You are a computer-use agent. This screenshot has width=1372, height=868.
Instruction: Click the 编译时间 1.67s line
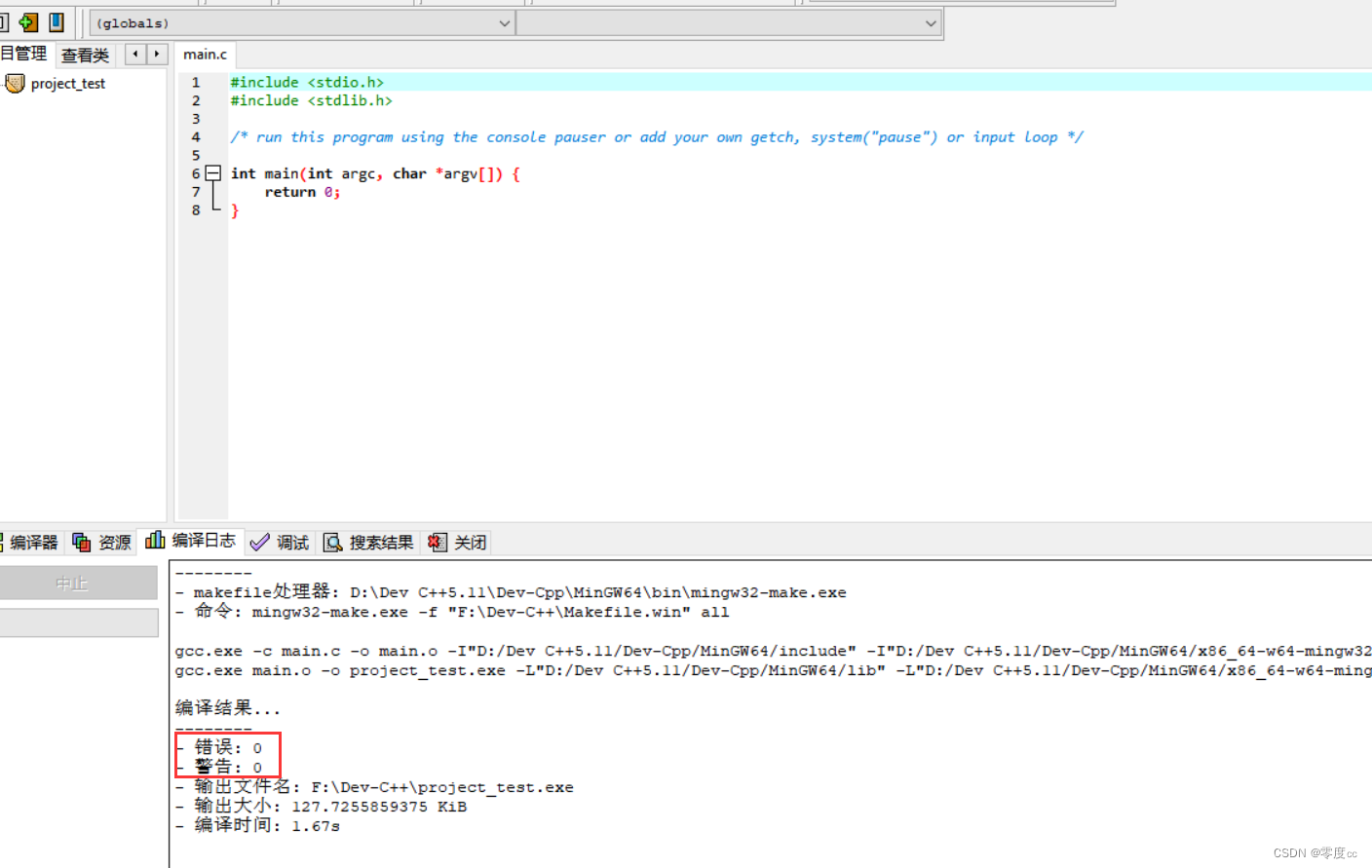click(x=258, y=825)
